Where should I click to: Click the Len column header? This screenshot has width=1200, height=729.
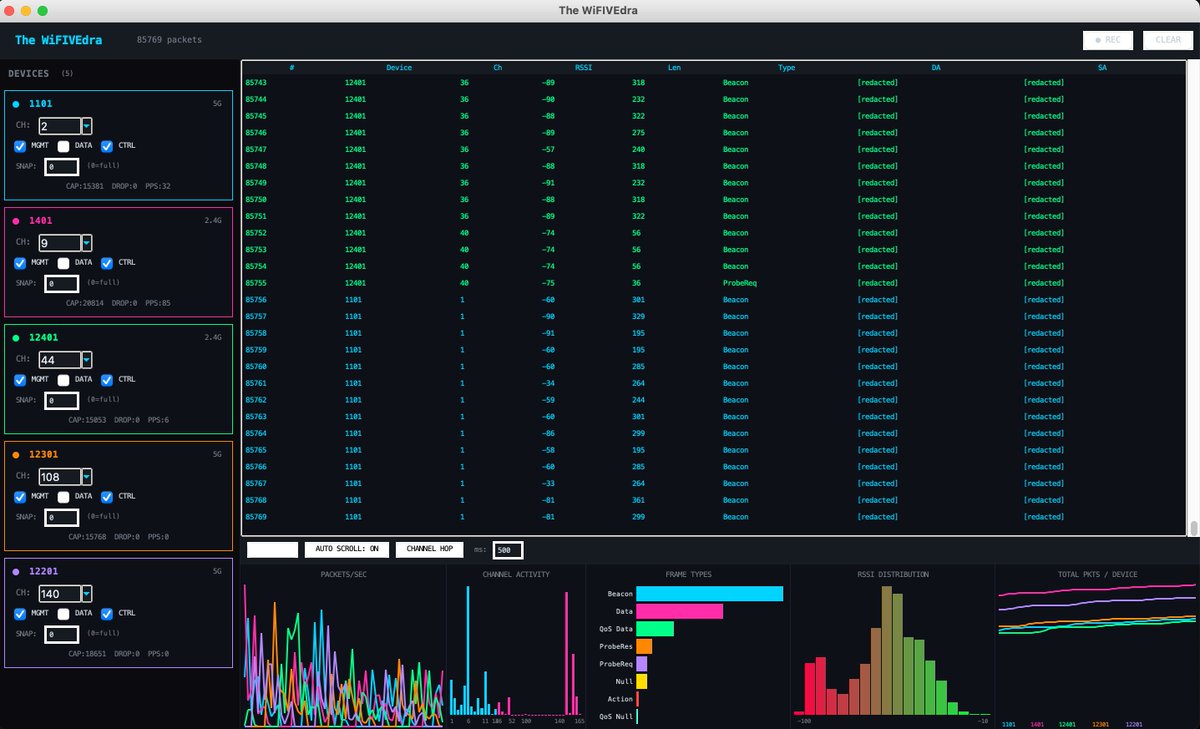click(x=674, y=67)
